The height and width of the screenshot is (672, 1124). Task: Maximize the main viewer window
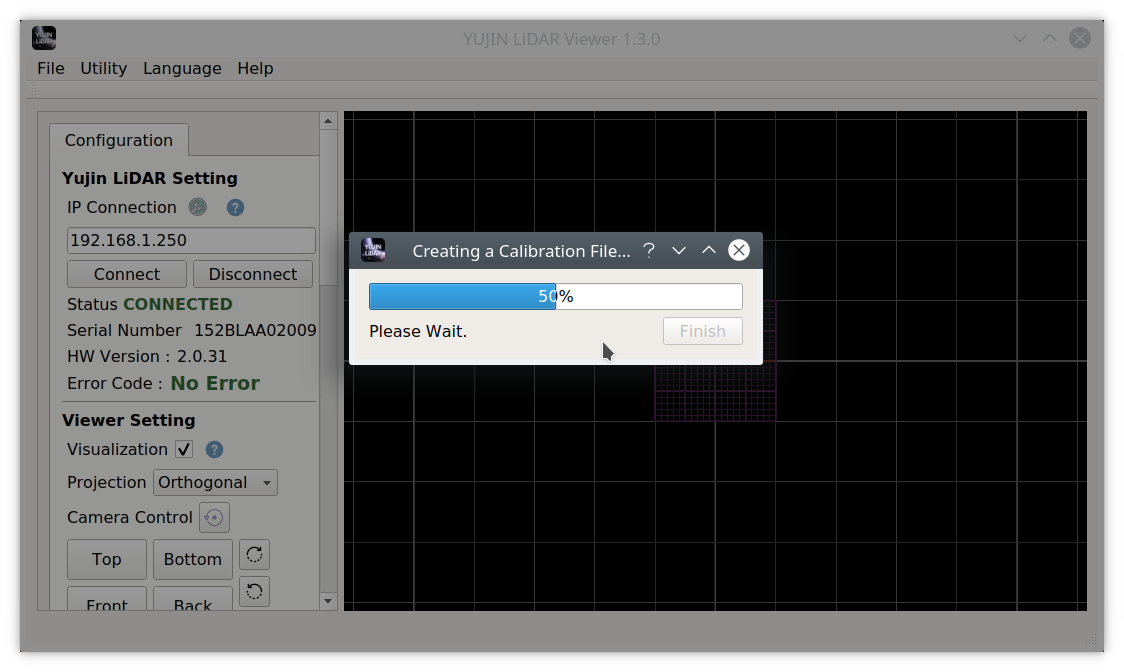(1050, 38)
